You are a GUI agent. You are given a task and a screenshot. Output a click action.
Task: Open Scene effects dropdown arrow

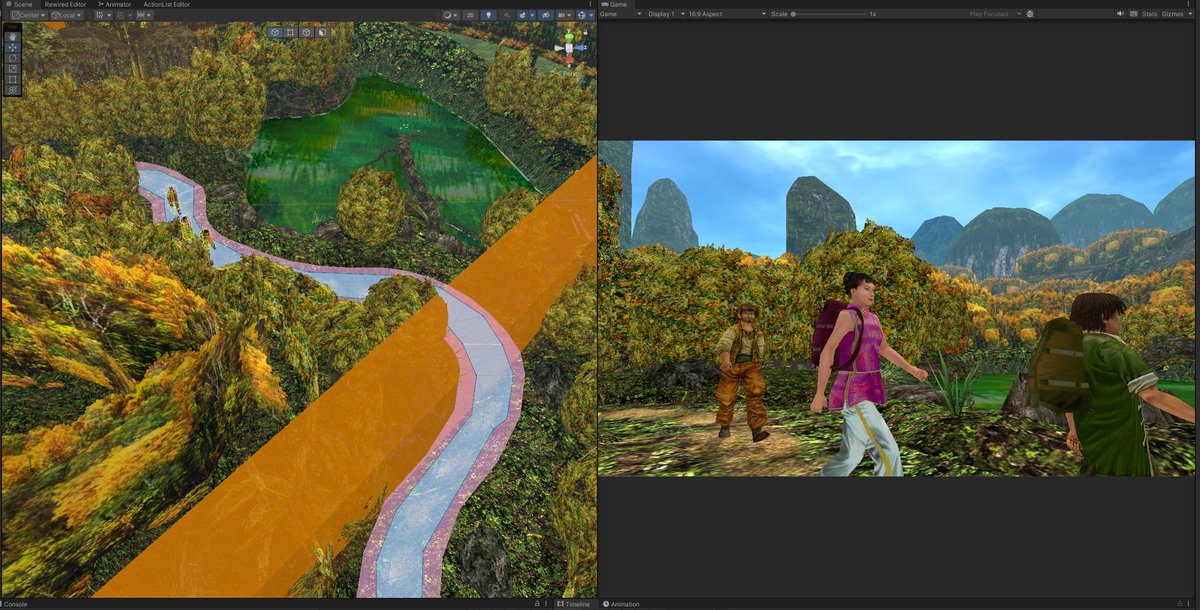tap(532, 15)
